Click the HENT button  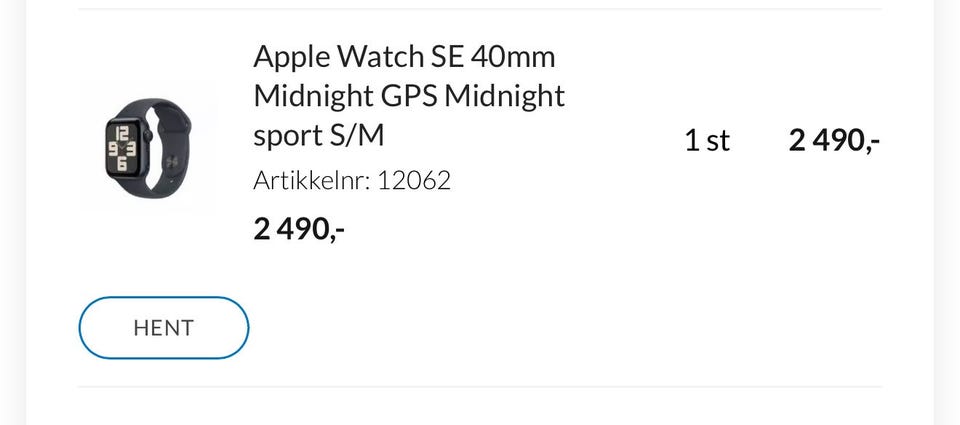pyautogui.click(x=163, y=328)
